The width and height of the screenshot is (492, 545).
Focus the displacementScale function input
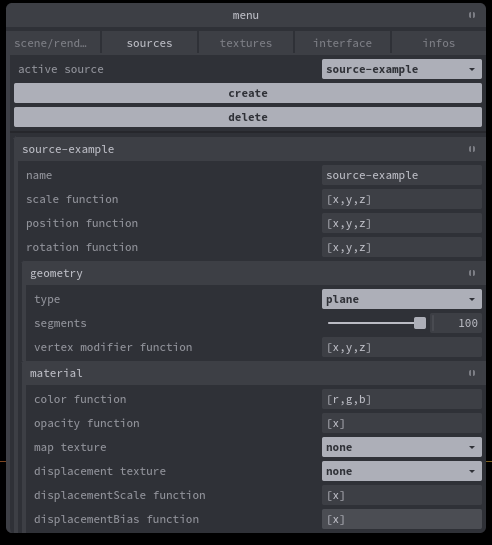point(402,495)
